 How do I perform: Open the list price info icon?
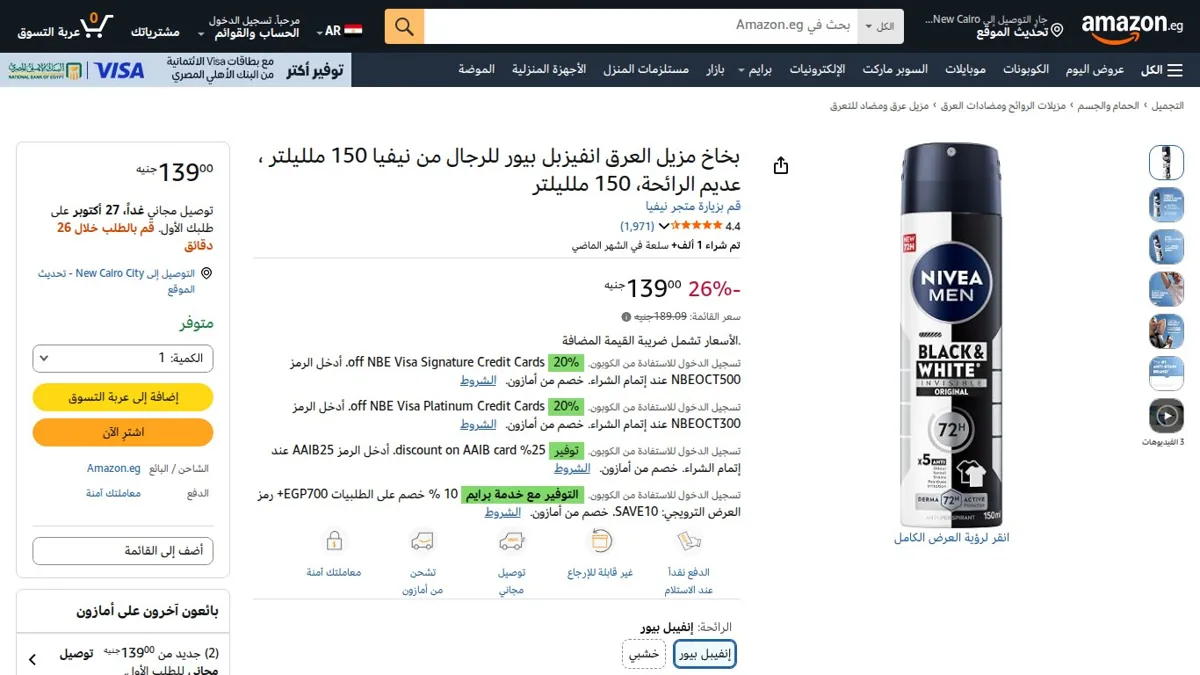[627, 317]
